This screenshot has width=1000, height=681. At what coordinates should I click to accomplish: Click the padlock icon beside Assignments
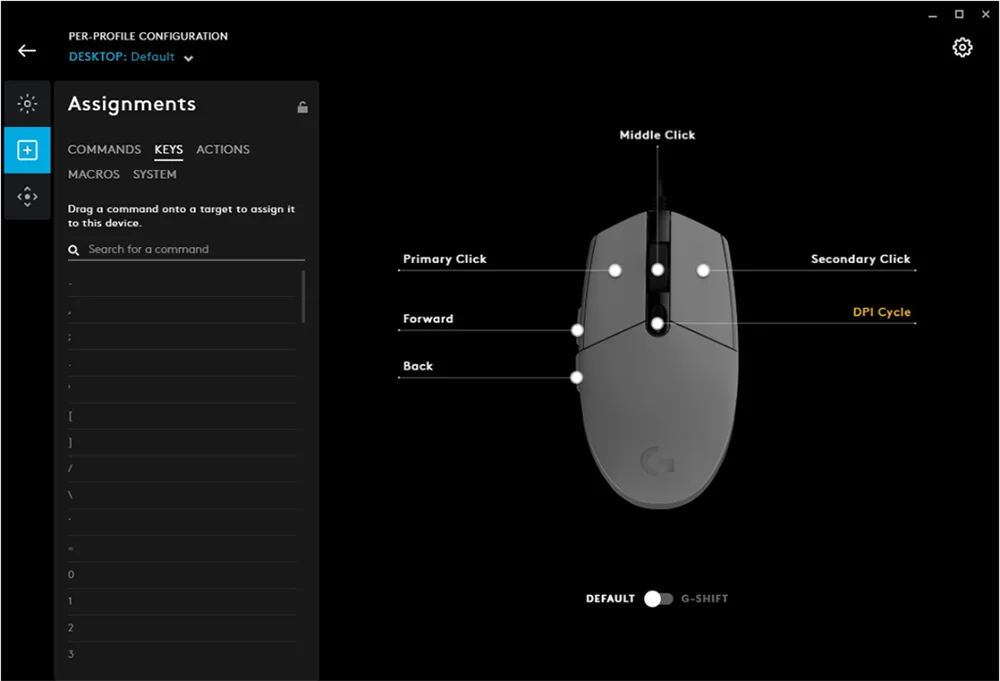302,107
